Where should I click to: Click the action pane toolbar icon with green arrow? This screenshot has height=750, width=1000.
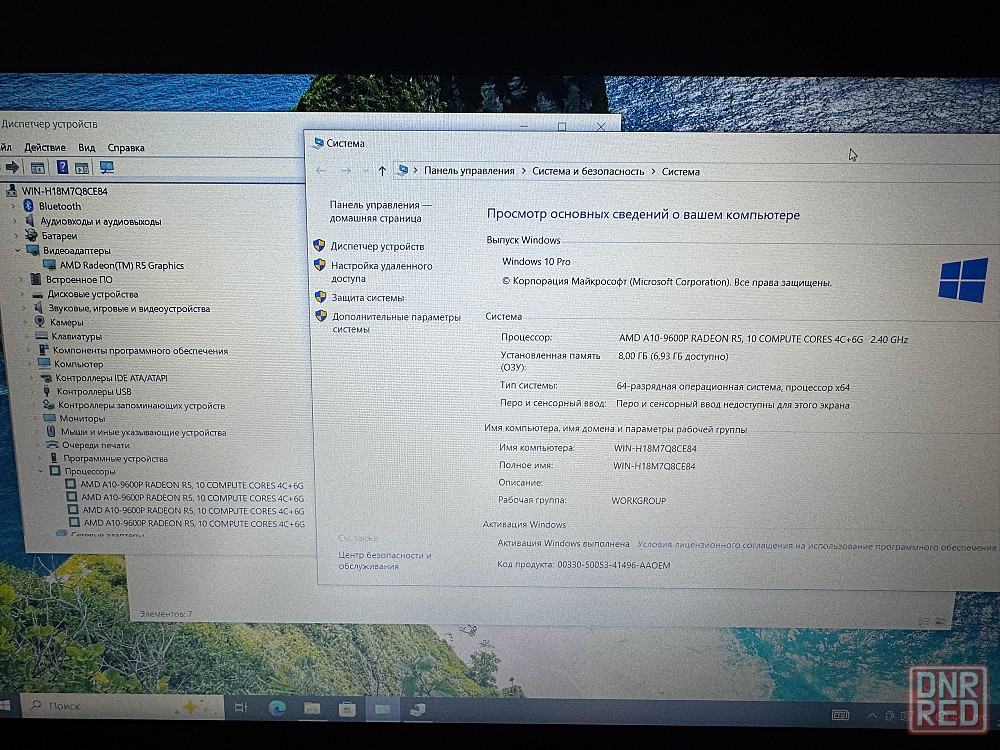tap(82, 168)
